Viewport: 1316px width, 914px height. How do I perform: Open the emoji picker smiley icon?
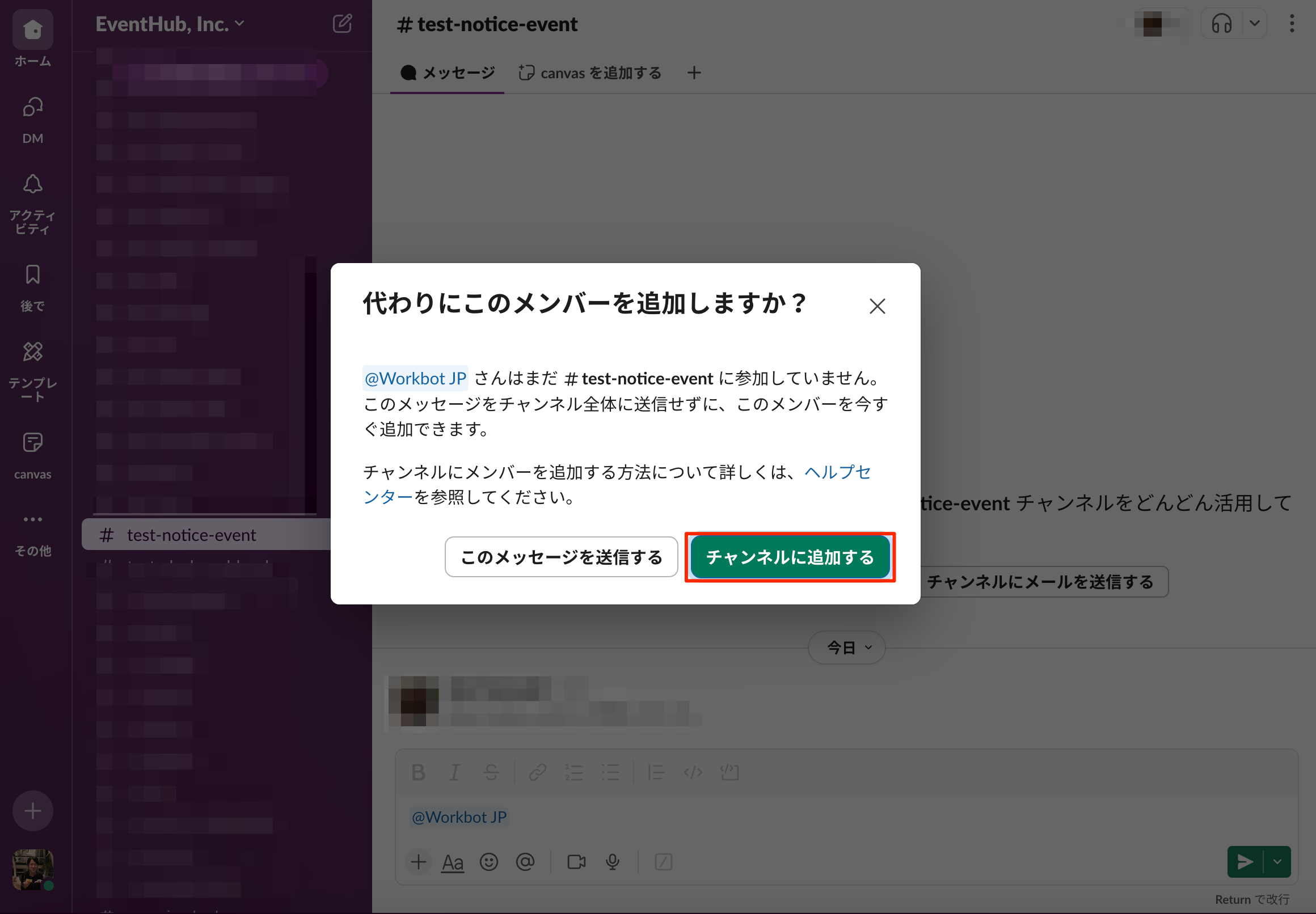489,862
